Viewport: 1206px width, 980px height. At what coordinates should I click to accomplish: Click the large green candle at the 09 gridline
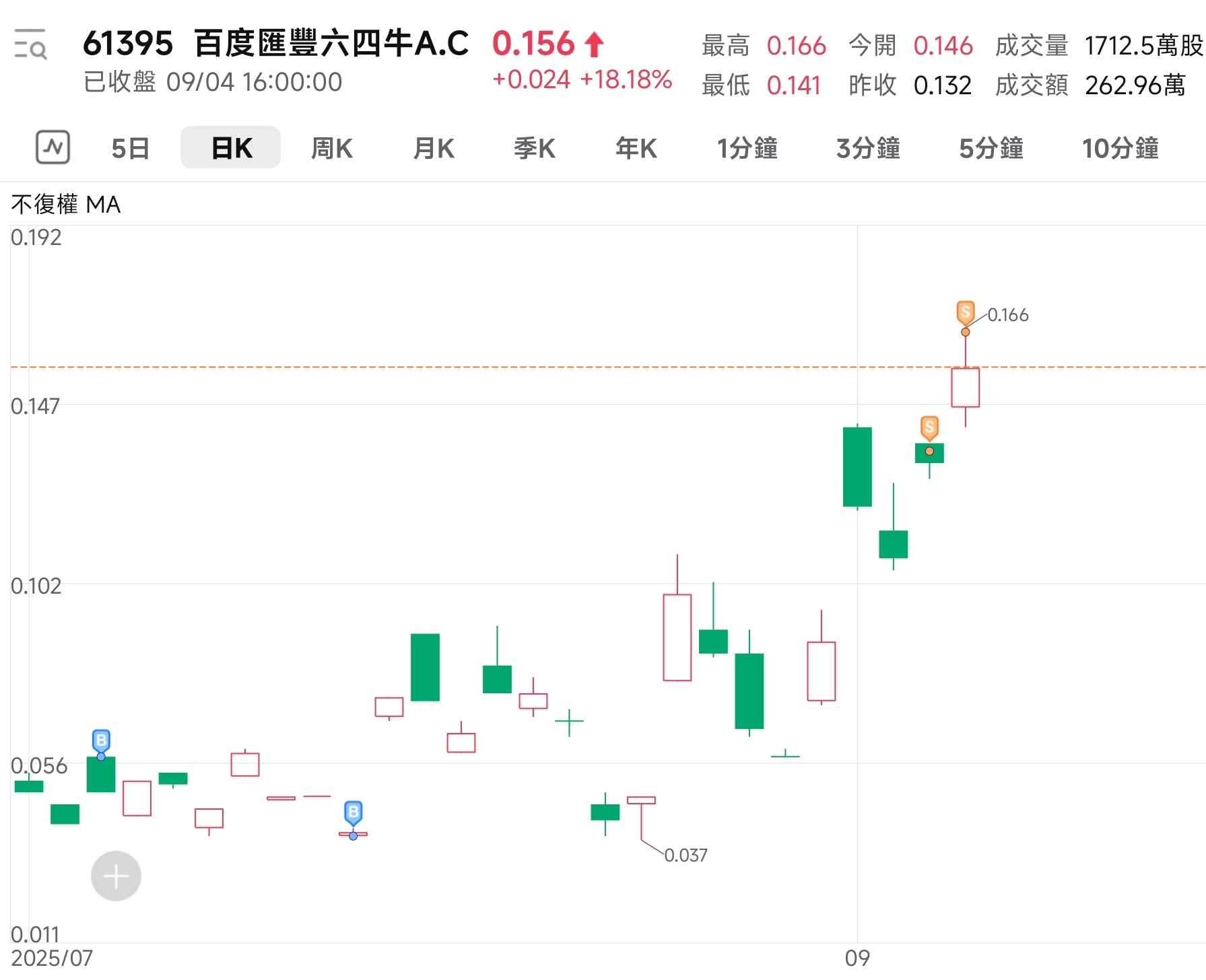pos(857,466)
